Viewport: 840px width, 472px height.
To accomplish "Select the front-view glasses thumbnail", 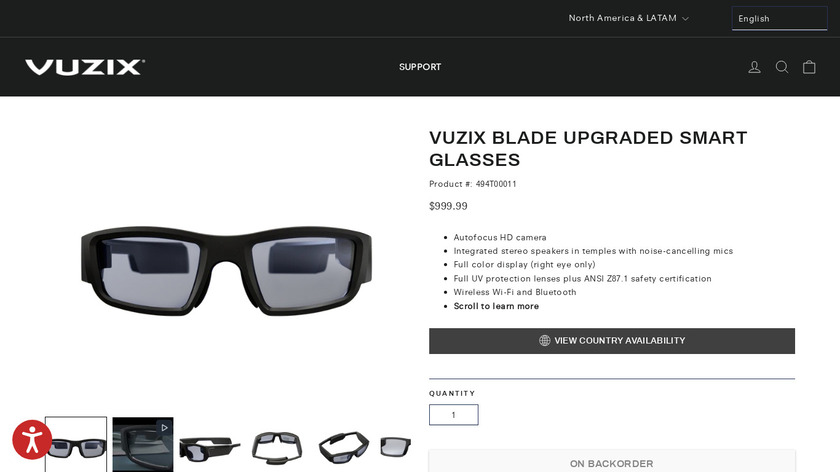I will [76, 444].
